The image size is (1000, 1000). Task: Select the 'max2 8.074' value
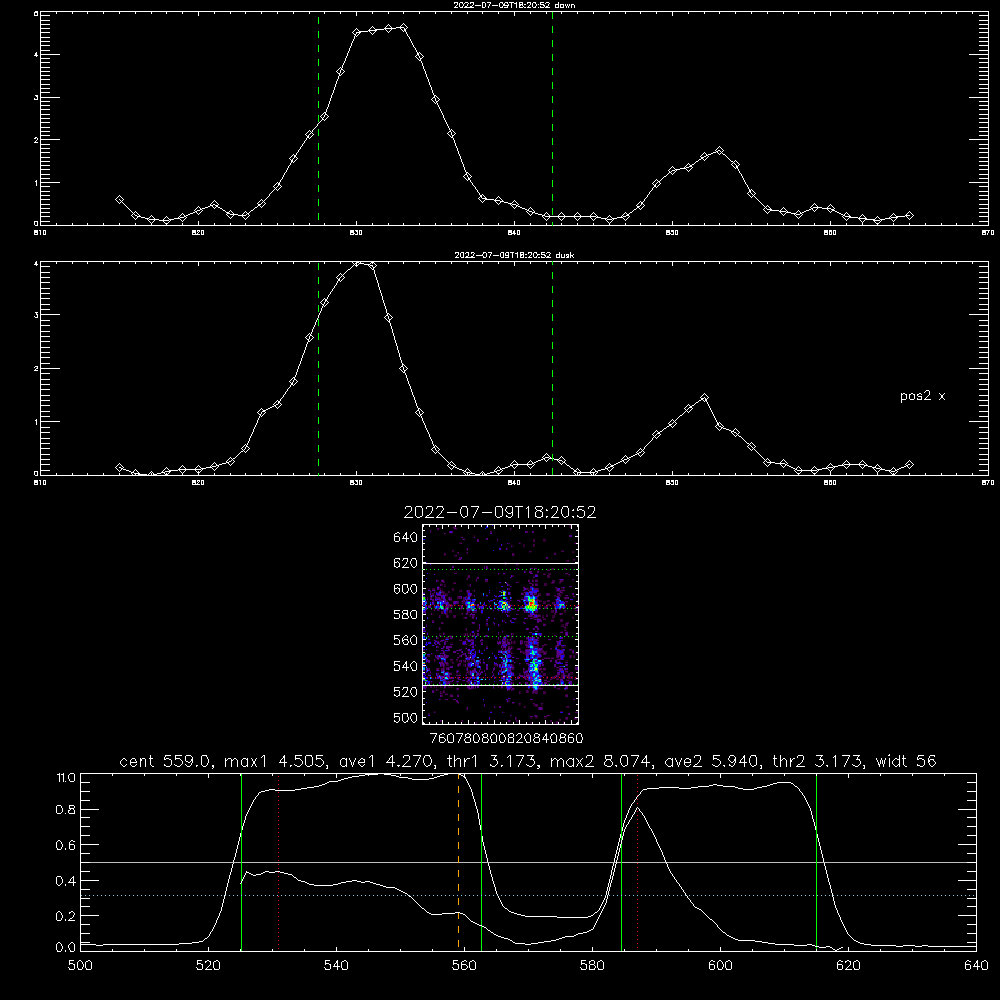(x=599, y=761)
